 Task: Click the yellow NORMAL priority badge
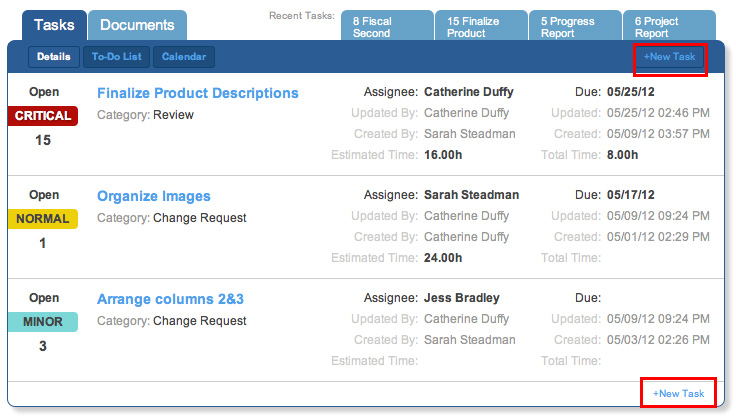tap(43, 219)
